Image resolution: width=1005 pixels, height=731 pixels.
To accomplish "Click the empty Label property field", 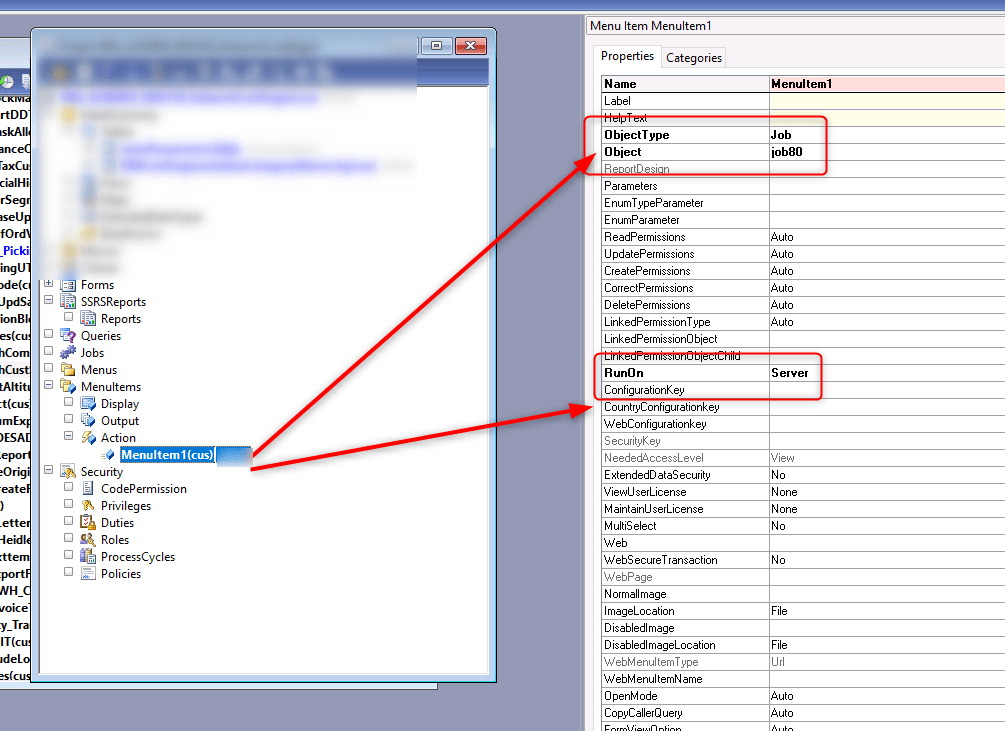I will pyautogui.click(x=885, y=101).
